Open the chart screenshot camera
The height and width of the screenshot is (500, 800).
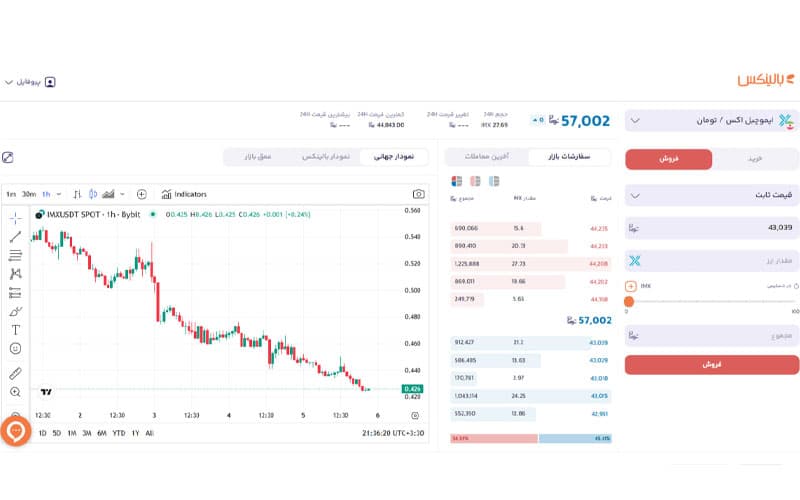420,194
